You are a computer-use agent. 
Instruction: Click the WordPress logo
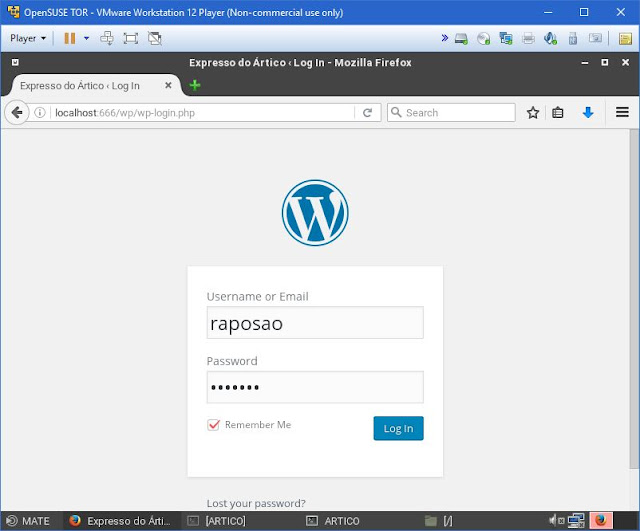tap(315, 213)
